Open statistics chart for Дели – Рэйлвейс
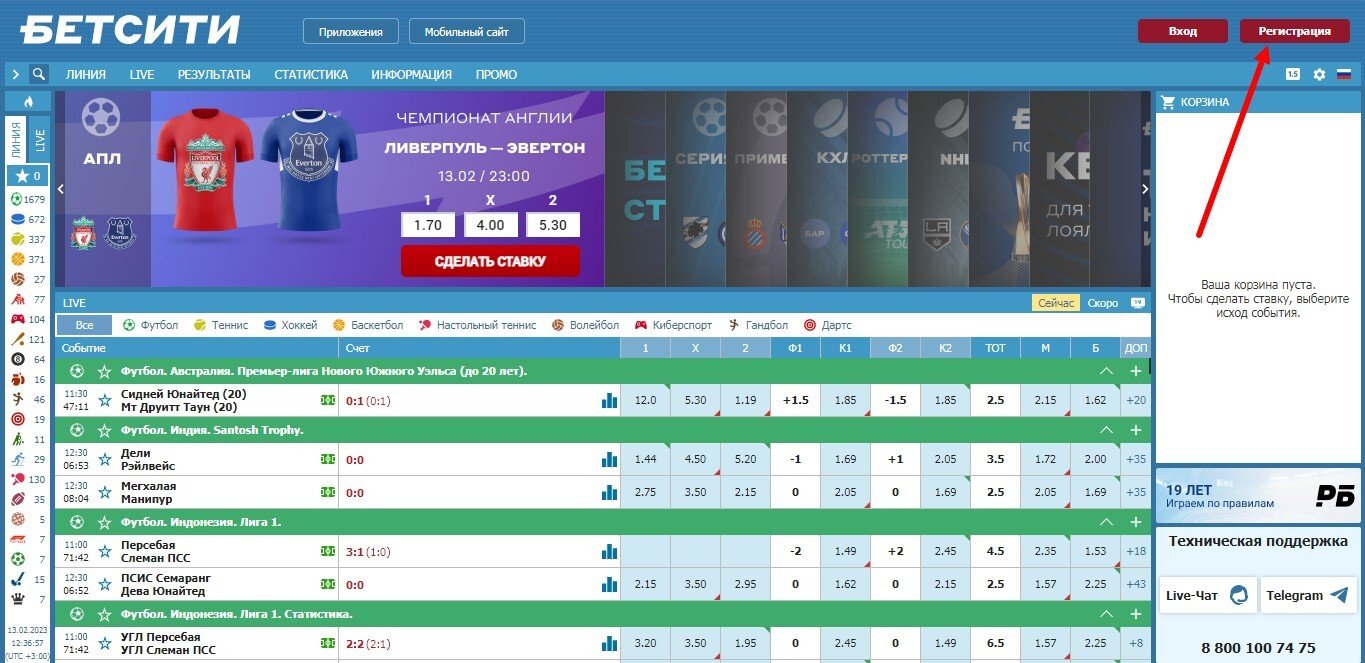 pos(609,460)
